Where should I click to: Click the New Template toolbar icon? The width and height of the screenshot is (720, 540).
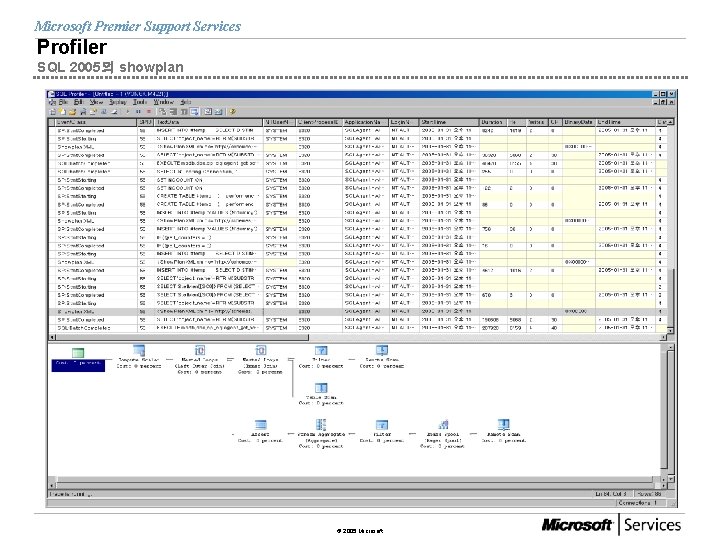62,112
